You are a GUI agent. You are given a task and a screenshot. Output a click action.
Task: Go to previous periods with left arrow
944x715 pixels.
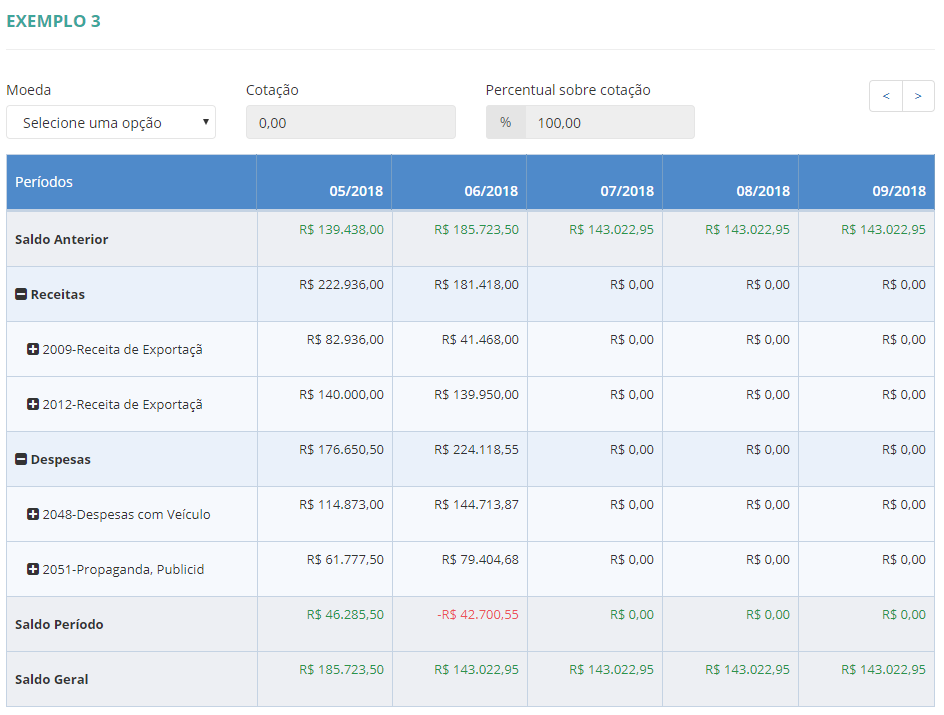pyautogui.click(x=886, y=96)
